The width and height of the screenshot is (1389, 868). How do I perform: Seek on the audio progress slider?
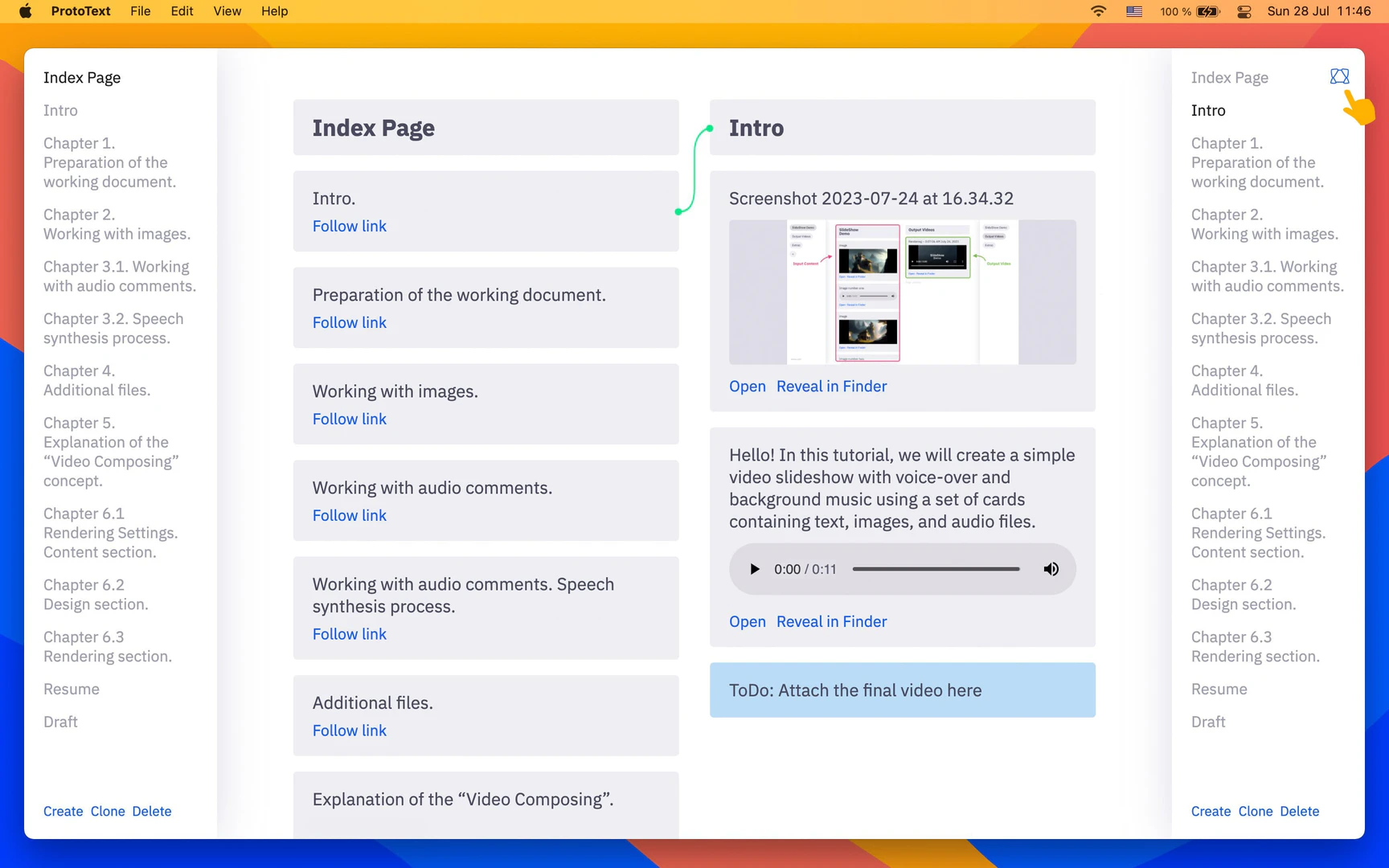(936, 569)
